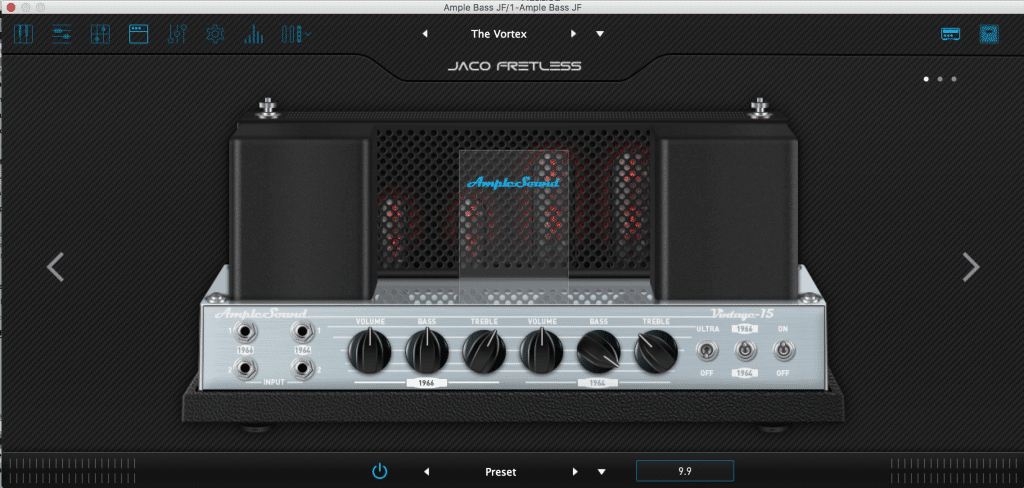Show previous amp with left chevron
Screen dimensions: 1024x488
56,267
